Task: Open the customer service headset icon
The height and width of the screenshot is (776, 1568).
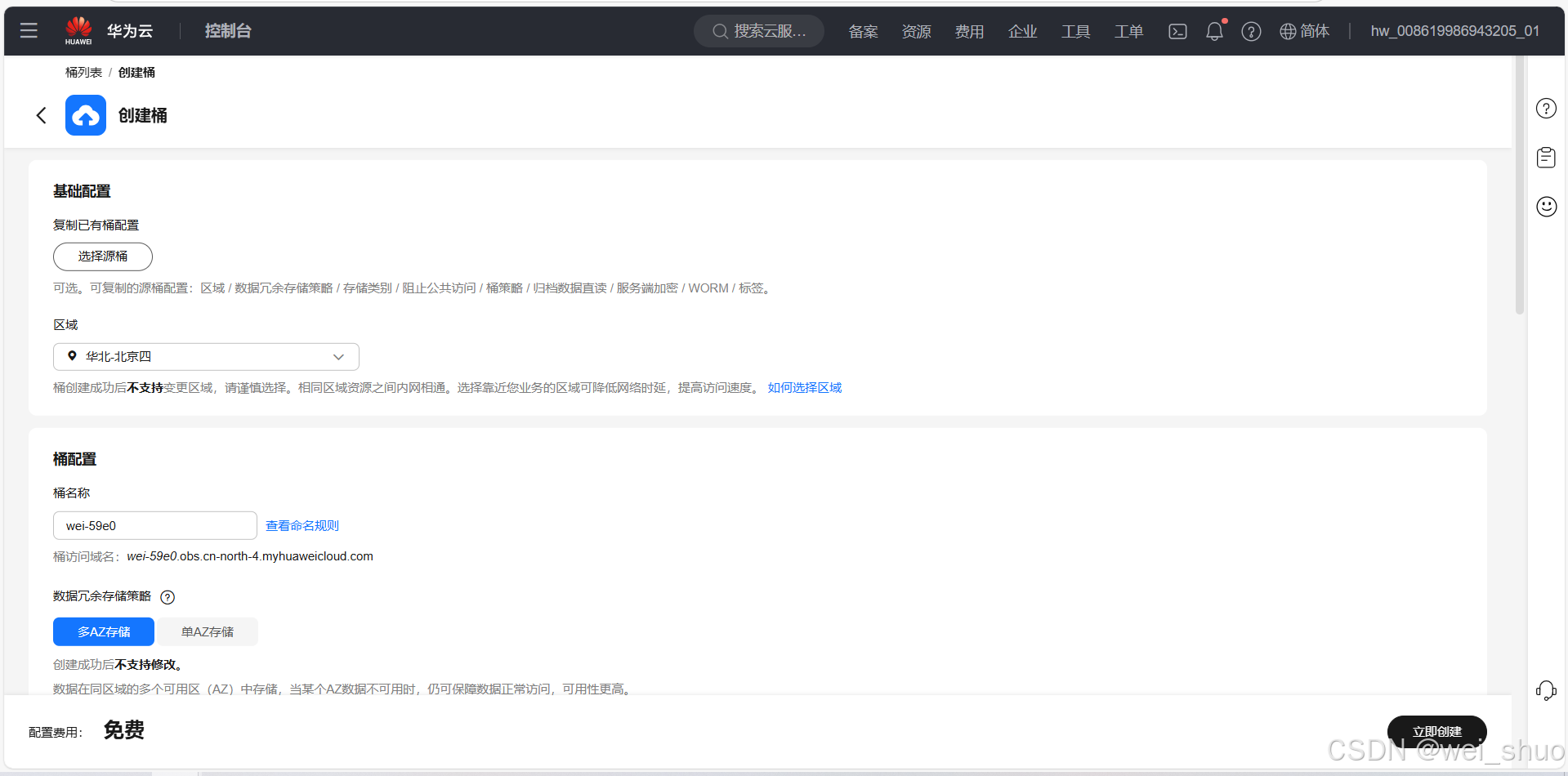Action: click(1546, 691)
